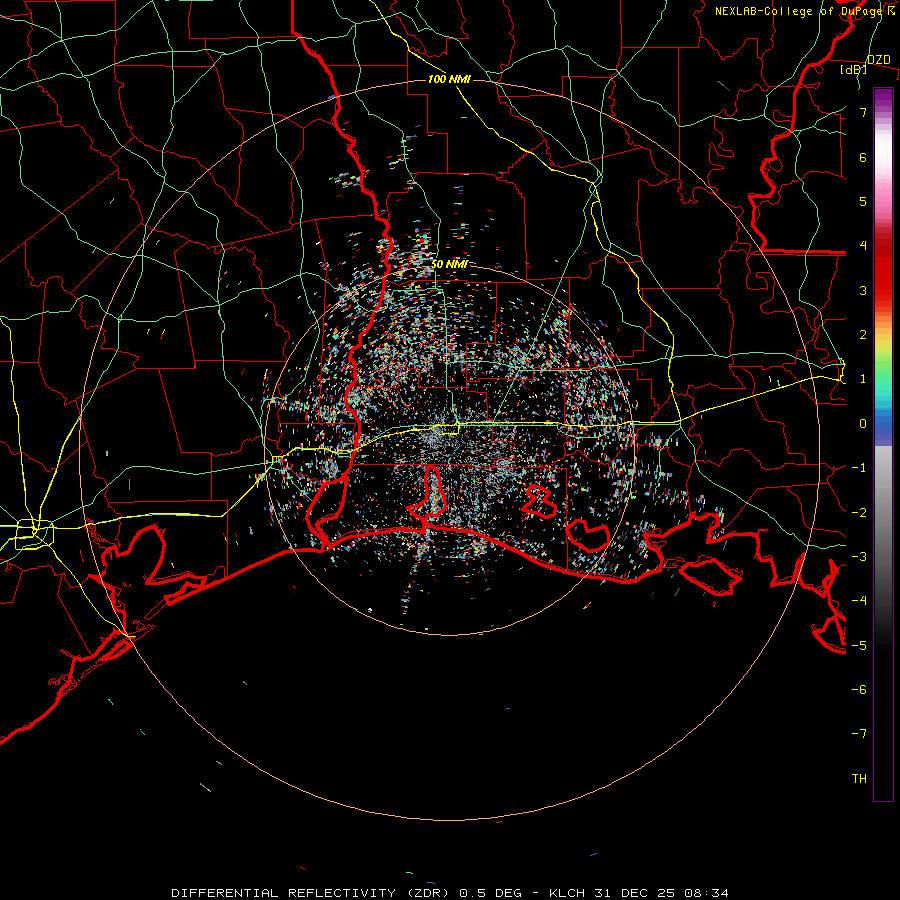Screen dimensions: 900x900
Task: Click the TH threshold label on scale
Action: [859, 779]
